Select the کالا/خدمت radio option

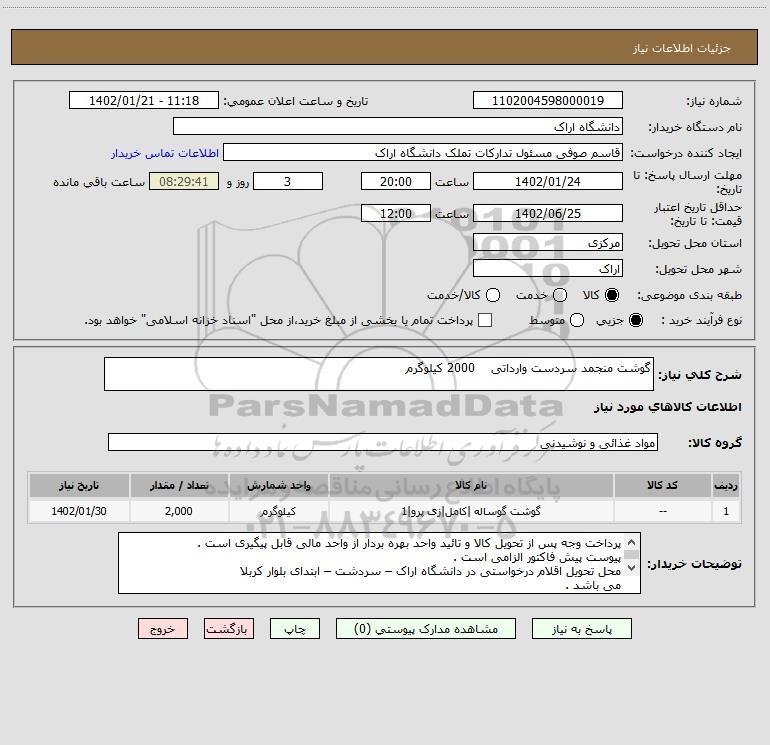tap(493, 295)
